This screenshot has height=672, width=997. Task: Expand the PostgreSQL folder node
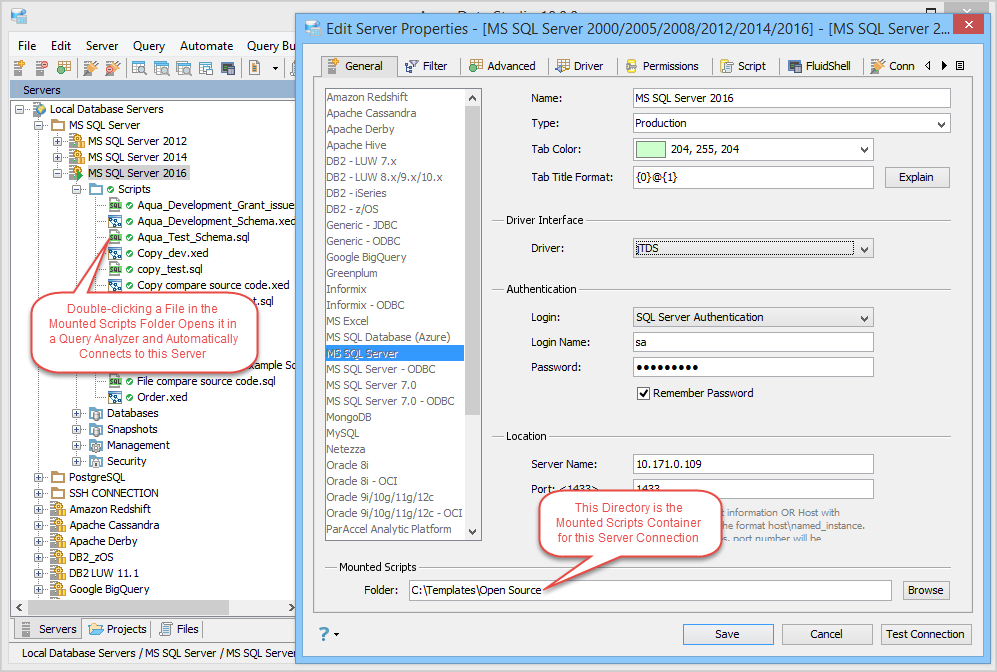pos(38,477)
